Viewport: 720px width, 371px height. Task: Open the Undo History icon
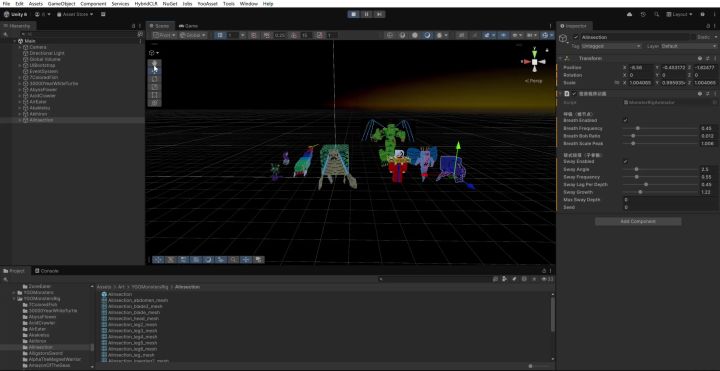click(x=643, y=14)
